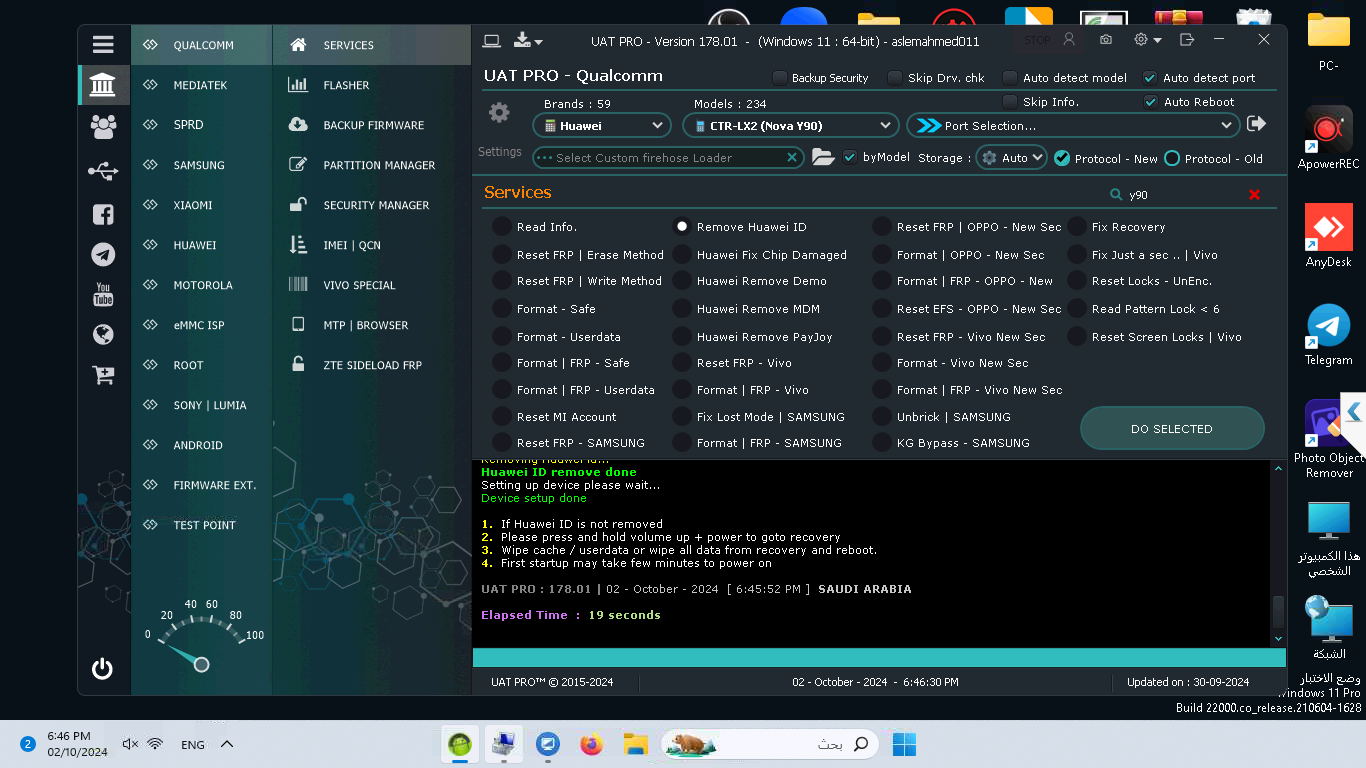Select PARTITION MANAGER from the submenu
This screenshot has height=768, width=1366.
[371, 165]
